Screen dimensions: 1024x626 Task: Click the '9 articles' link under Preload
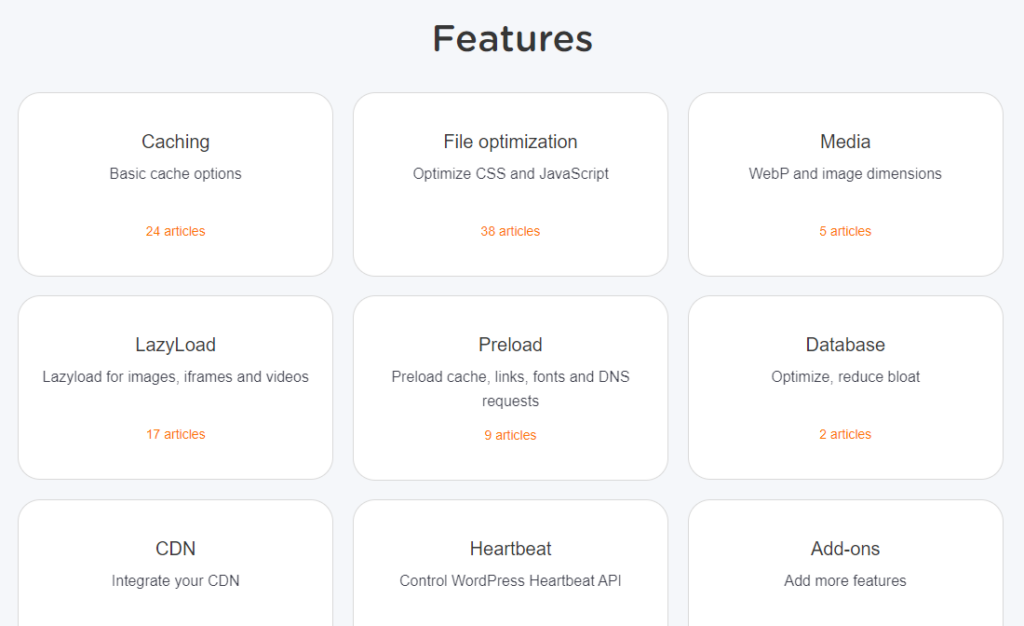(511, 435)
